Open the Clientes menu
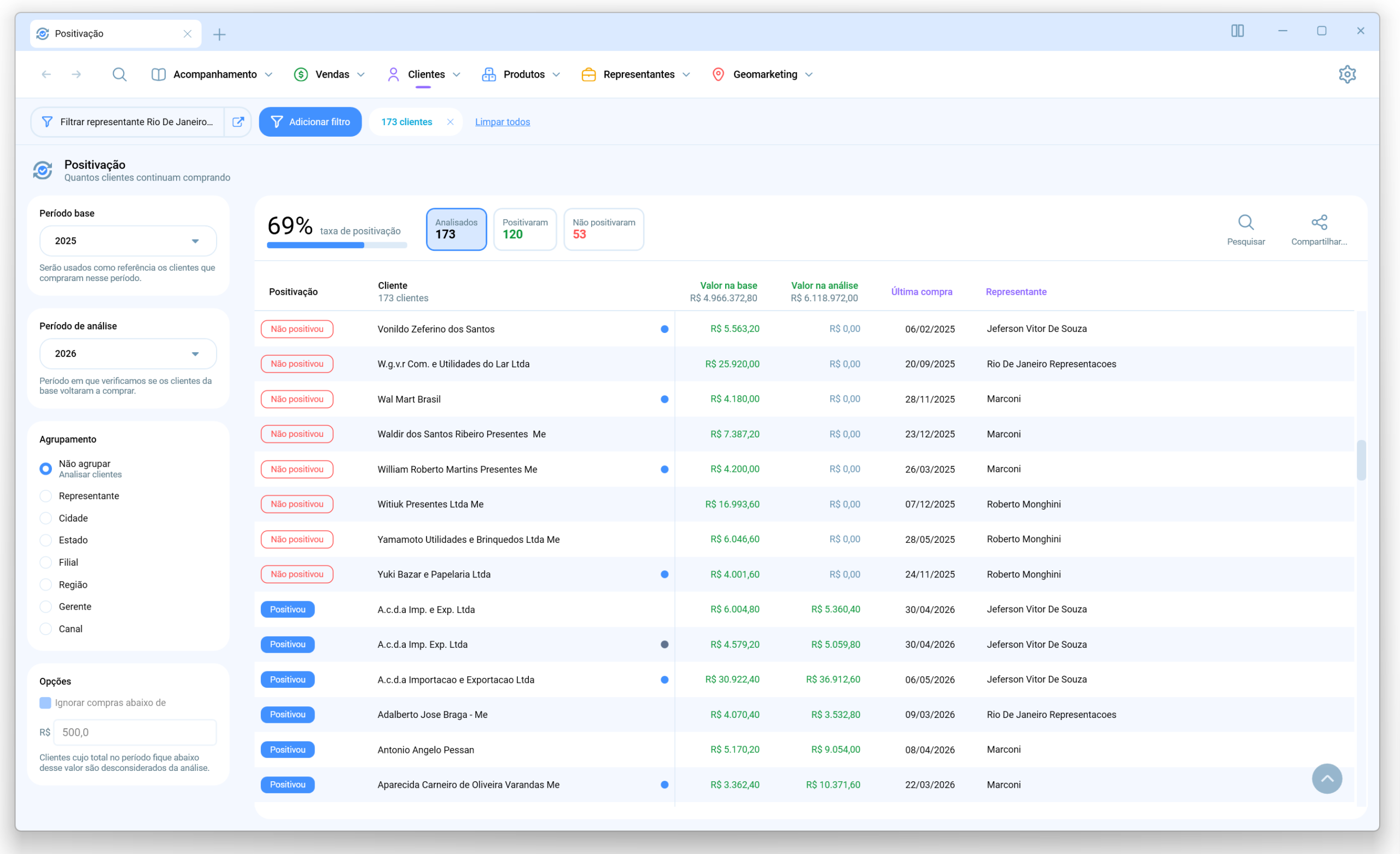1400x854 pixels. [424, 74]
